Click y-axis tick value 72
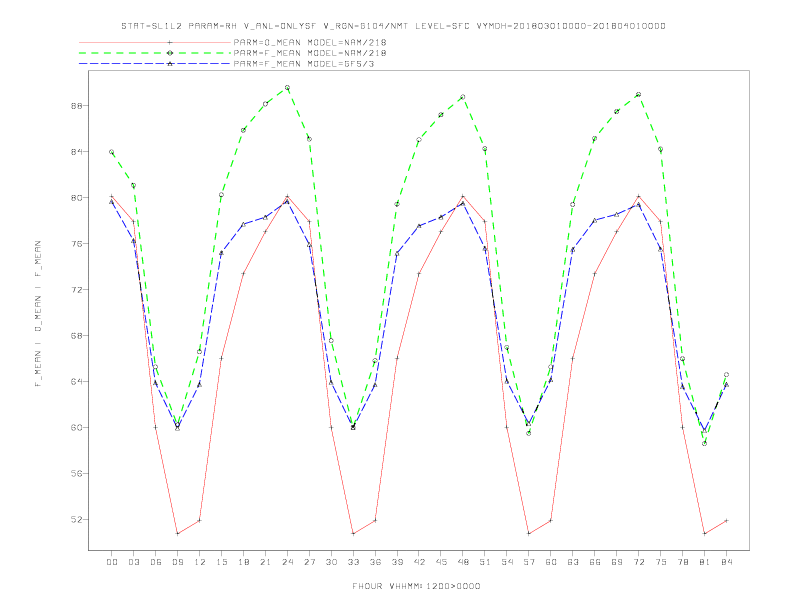Screen dimensions: 792x612 click(76, 289)
